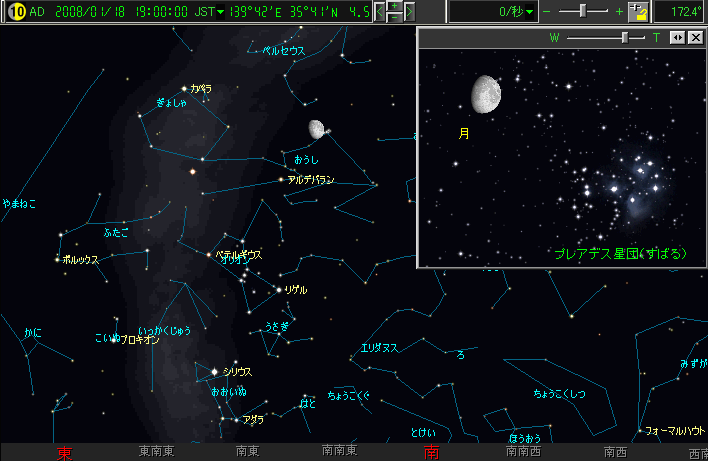The height and width of the screenshot is (461, 708).
Task: Click the plus step-up button in toolbar
Action: 395,6
